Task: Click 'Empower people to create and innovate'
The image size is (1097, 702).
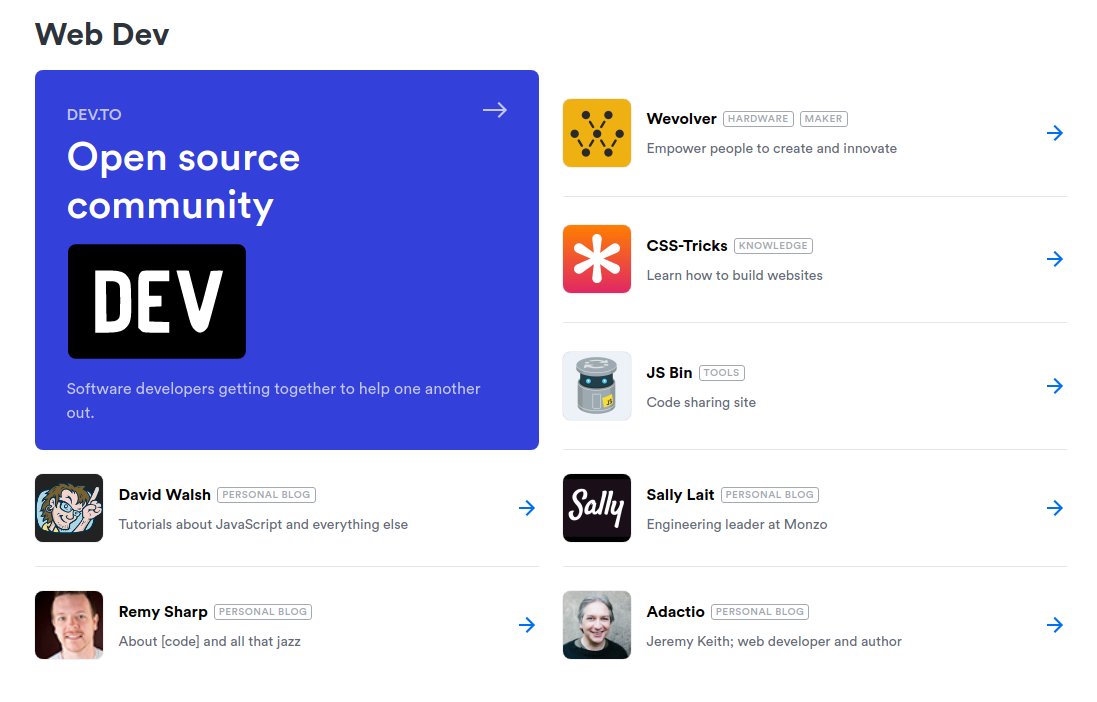Action: [x=772, y=148]
